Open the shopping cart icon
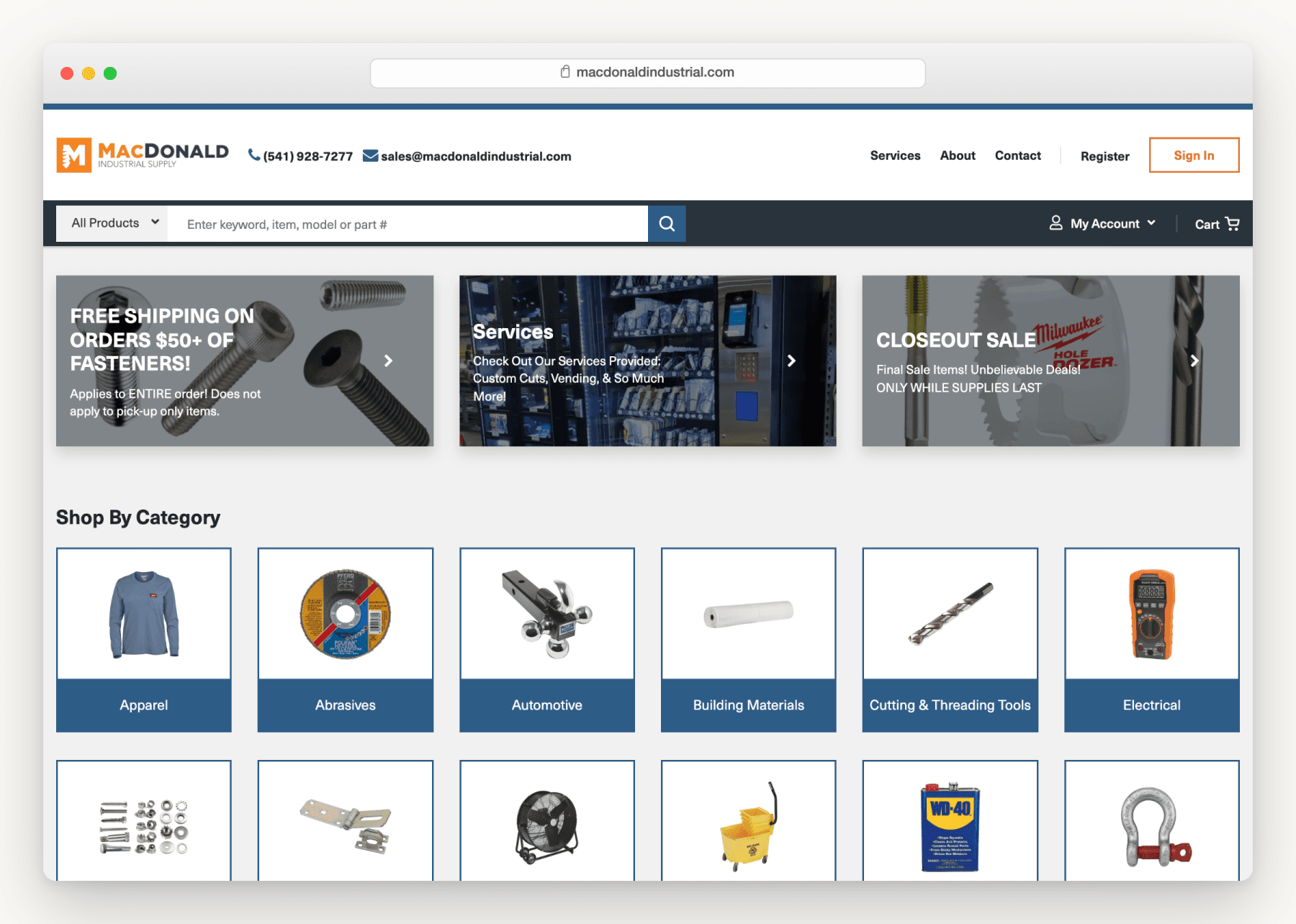This screenshot has height=924, width=1296. 1233,224
